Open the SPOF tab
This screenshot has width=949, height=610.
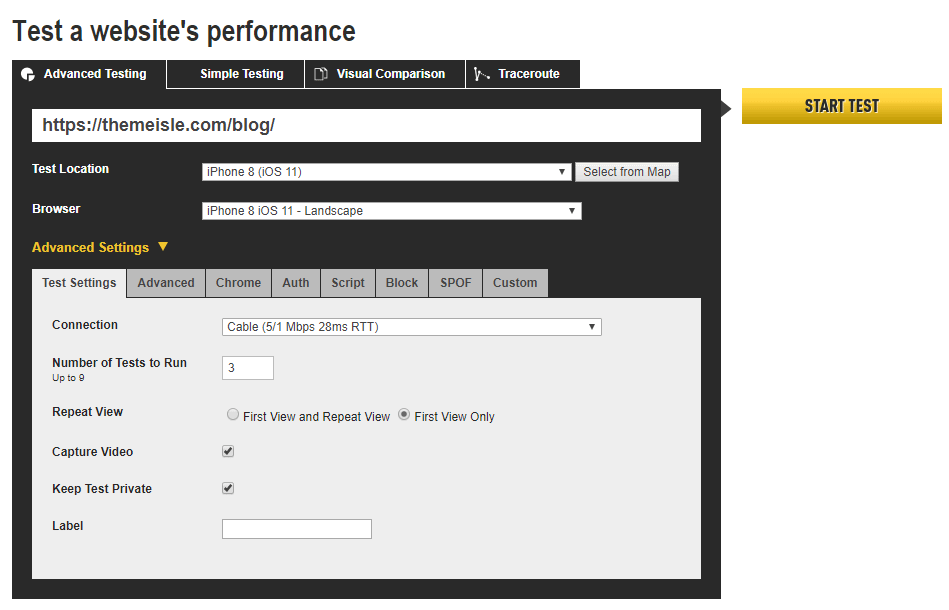click(456, 283)
